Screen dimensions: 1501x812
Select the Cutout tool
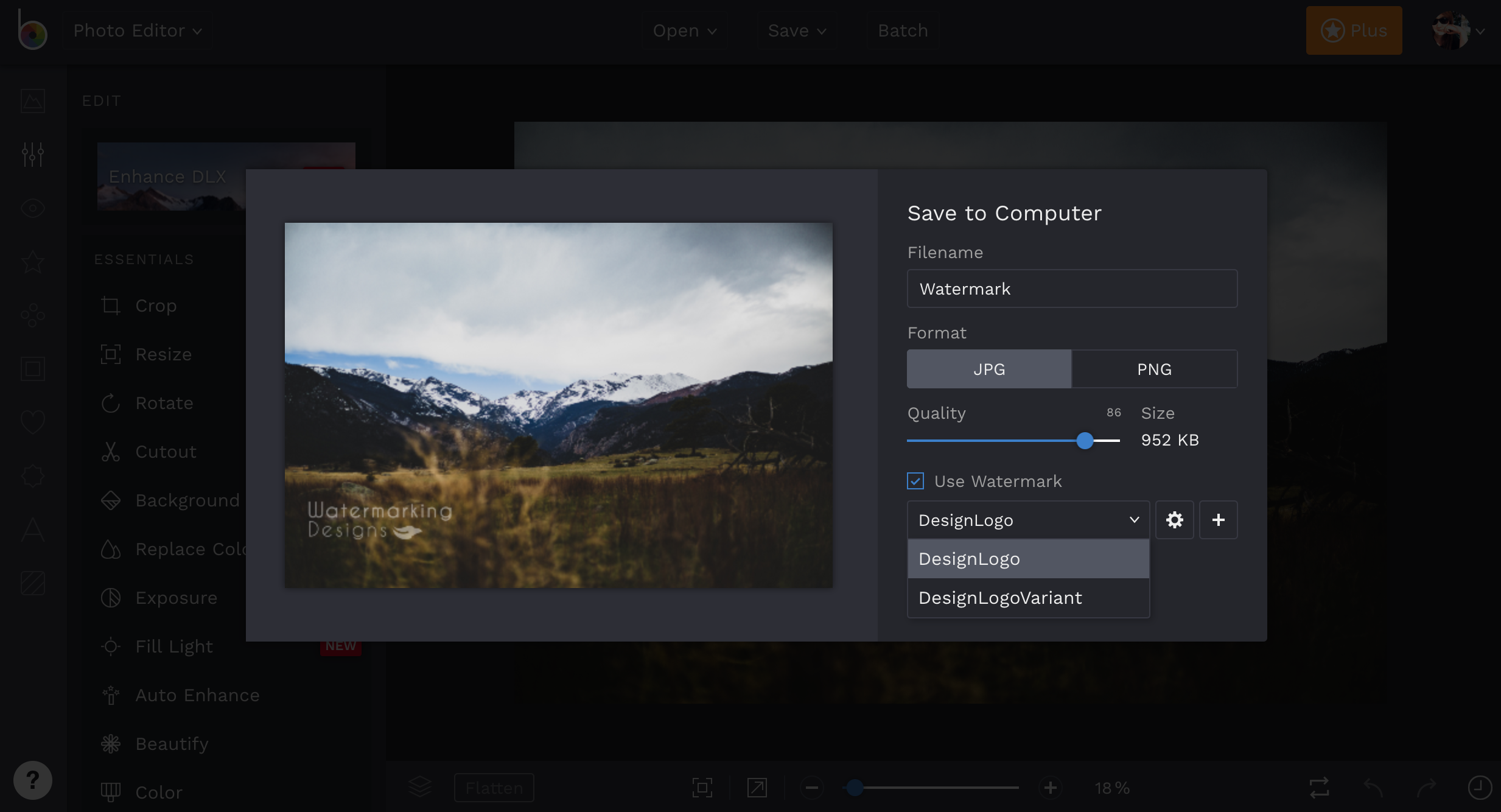149,452
